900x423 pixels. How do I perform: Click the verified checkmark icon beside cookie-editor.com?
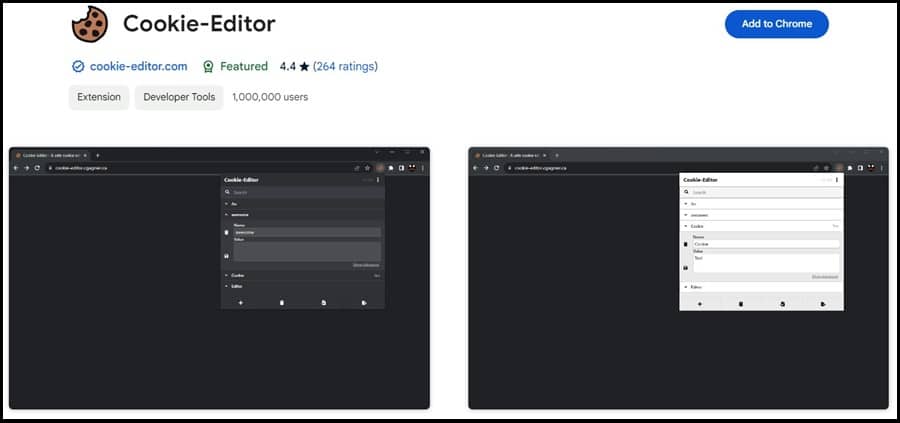pos(78,67)
